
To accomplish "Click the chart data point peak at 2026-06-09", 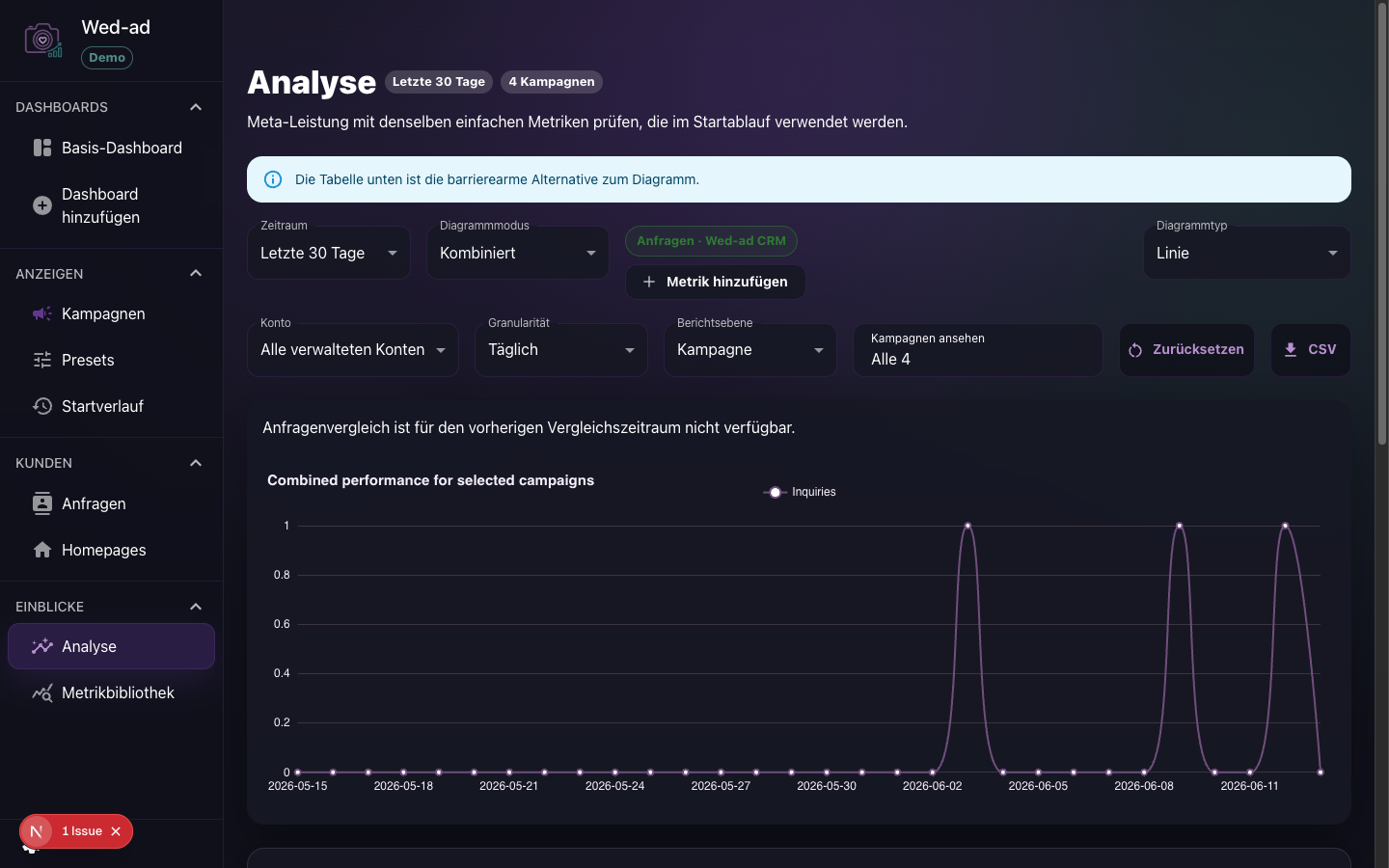I will coord(1179,526).
